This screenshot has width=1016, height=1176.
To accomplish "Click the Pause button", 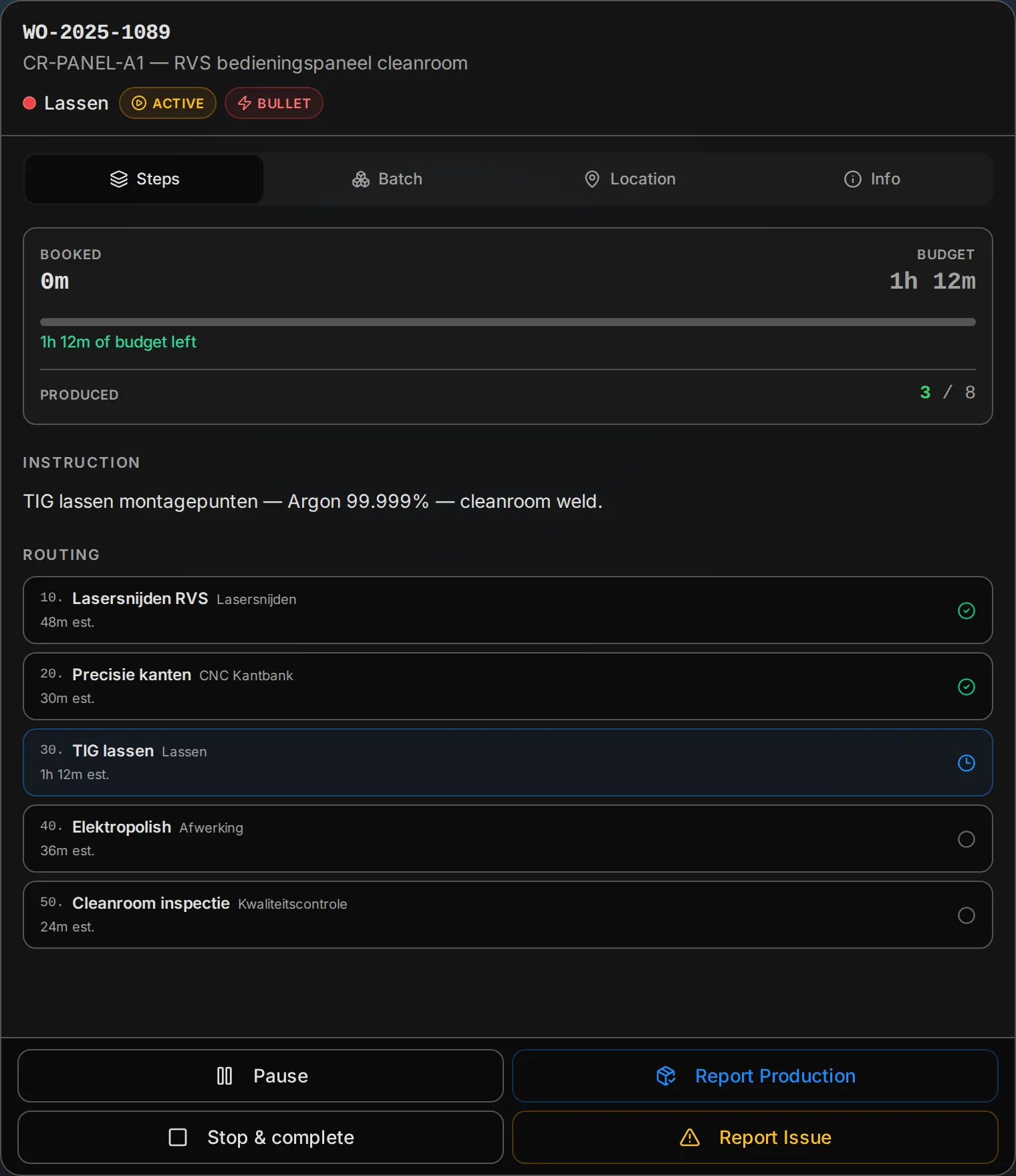I will [261, 1076].
